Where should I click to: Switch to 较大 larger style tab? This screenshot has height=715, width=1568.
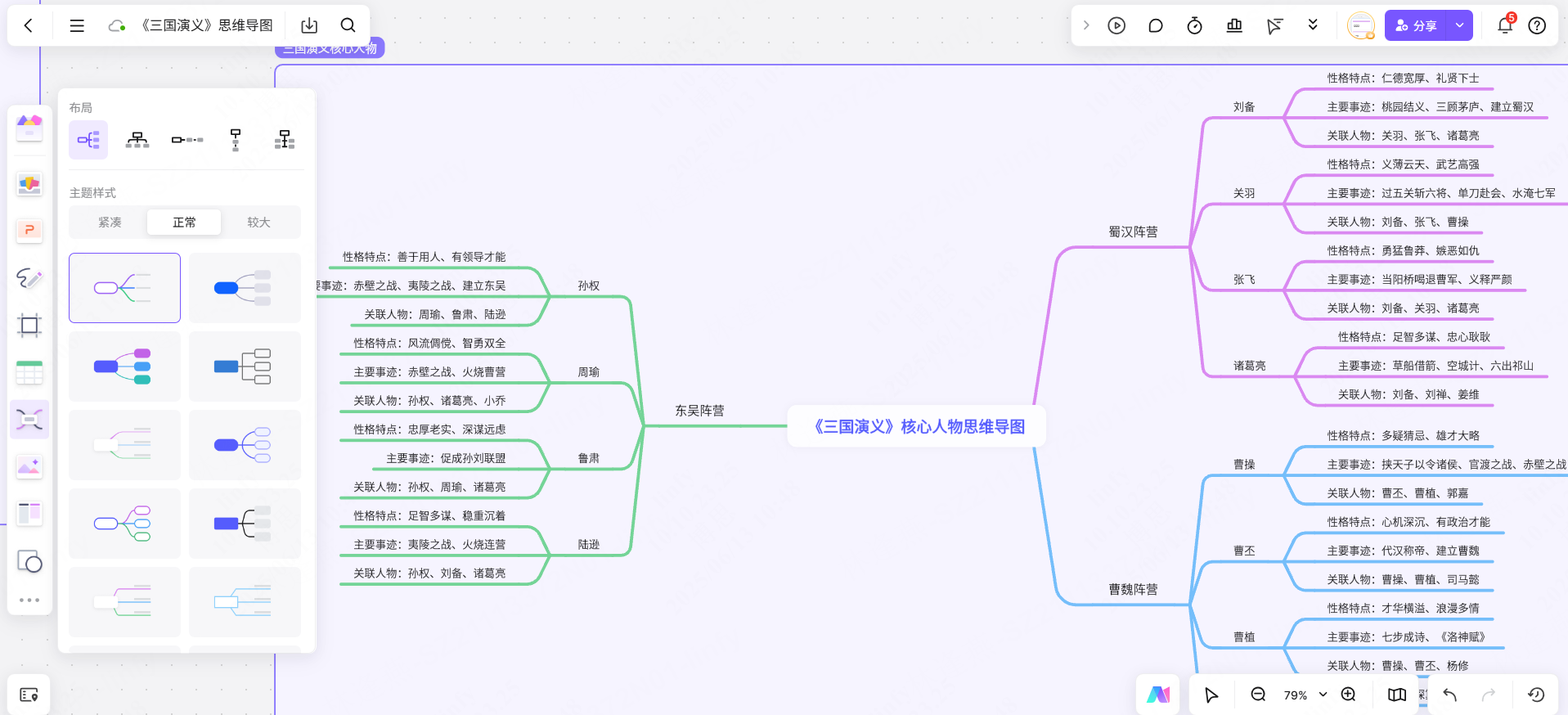tap(258, 222)
